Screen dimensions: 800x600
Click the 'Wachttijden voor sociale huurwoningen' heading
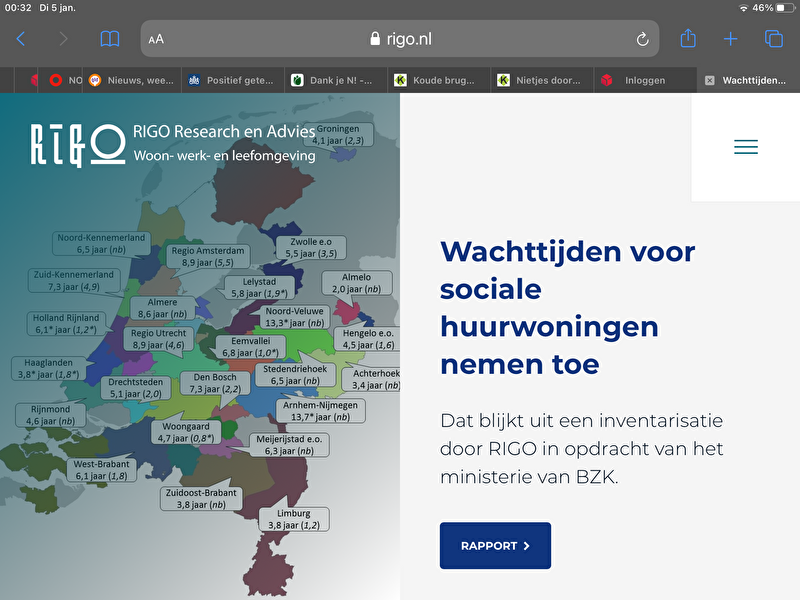[x=567, y=308]
